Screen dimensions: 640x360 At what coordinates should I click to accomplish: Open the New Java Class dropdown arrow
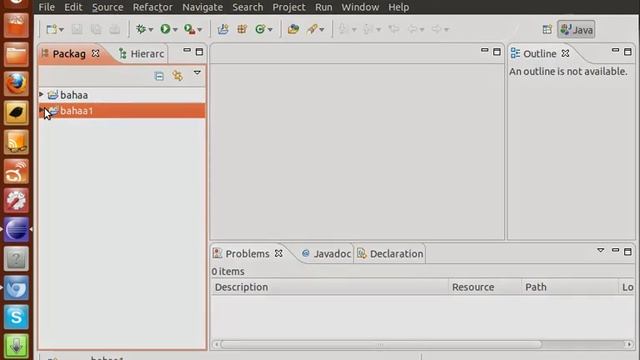(270, 30)
